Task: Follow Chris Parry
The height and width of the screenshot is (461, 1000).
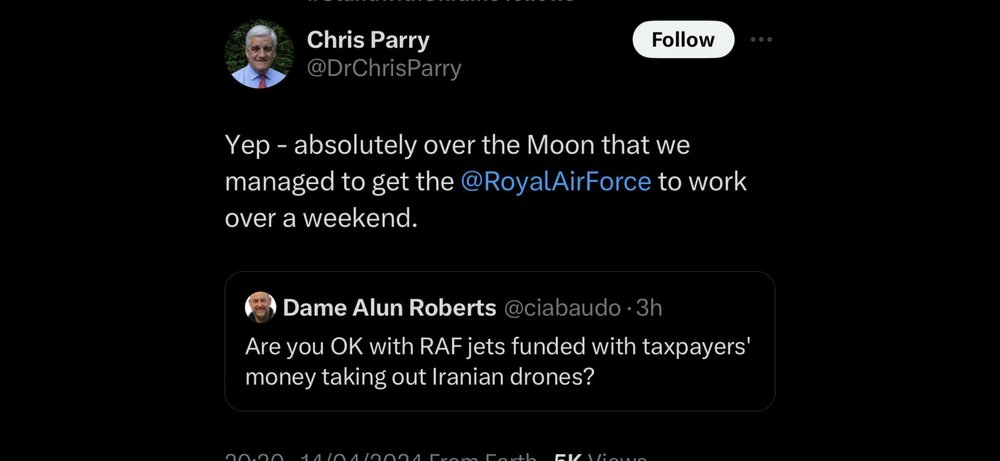Action: pos(683,40)
